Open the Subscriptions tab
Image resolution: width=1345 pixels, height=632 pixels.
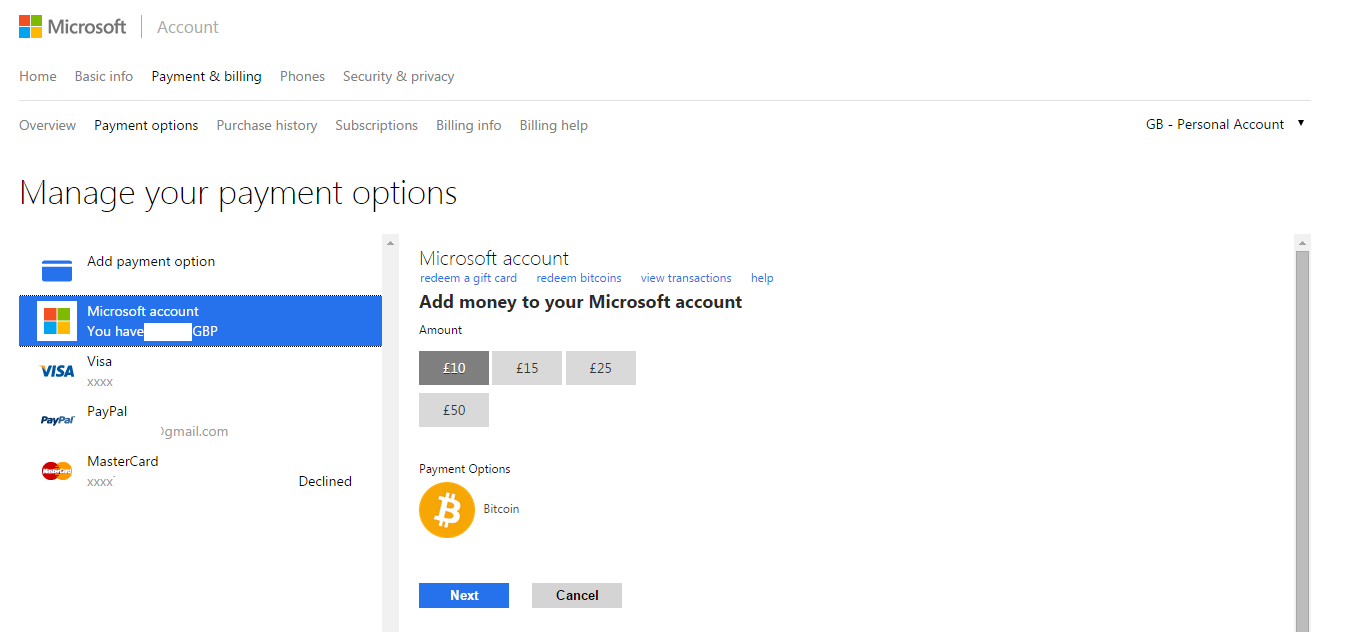[376, 125]
